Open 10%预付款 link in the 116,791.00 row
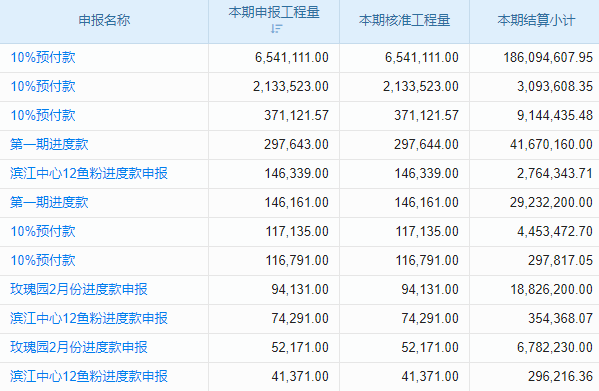This screenshot has height=391, width=599. pos(43,260)
